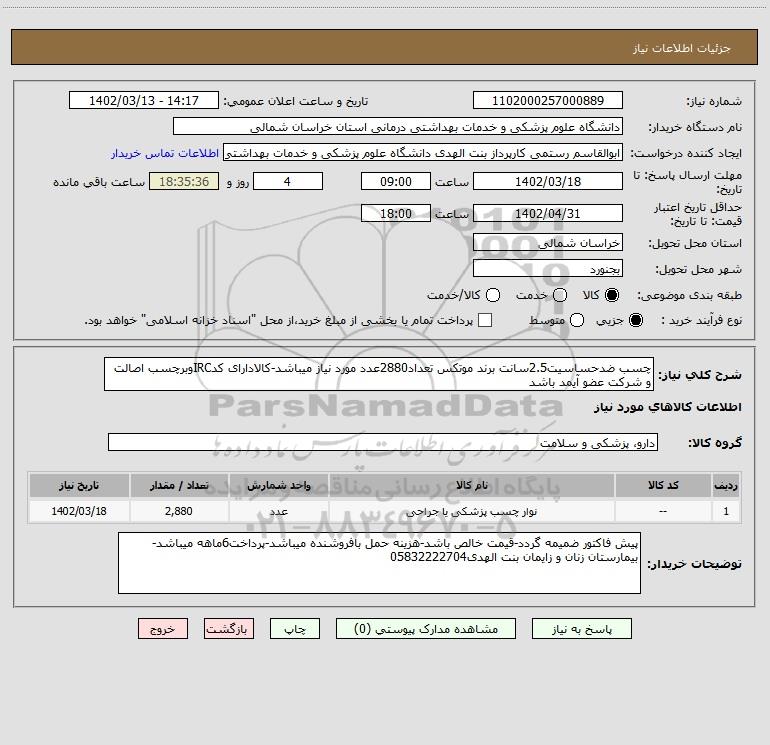Screen dimensions: 770x745
Task: Select متوسط purchase process radio
Action: [577, 320]
